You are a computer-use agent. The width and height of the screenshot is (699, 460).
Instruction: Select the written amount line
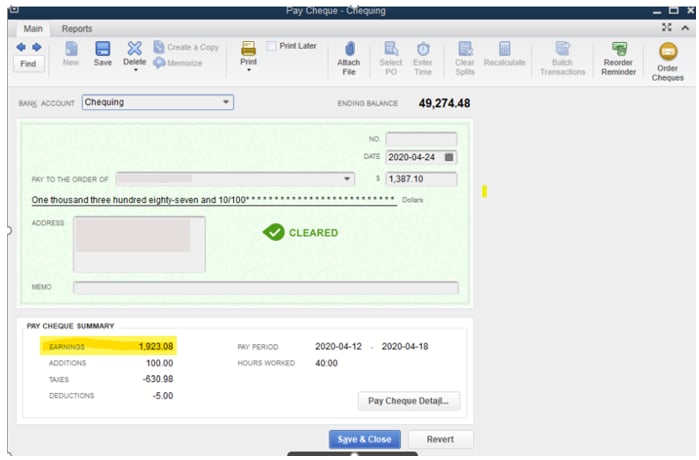(214, 200)
